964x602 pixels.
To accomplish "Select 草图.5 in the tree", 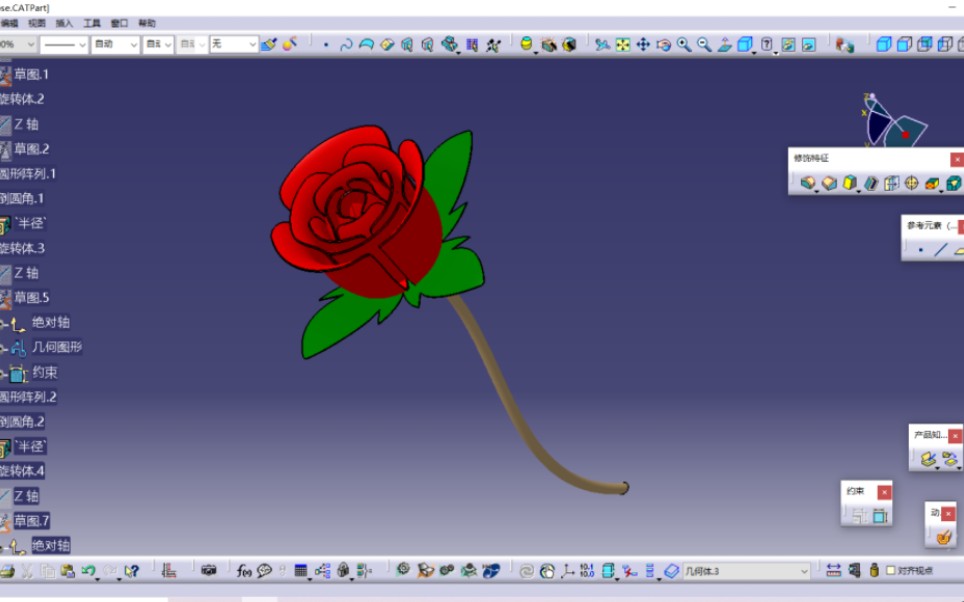I will (31, 298).
